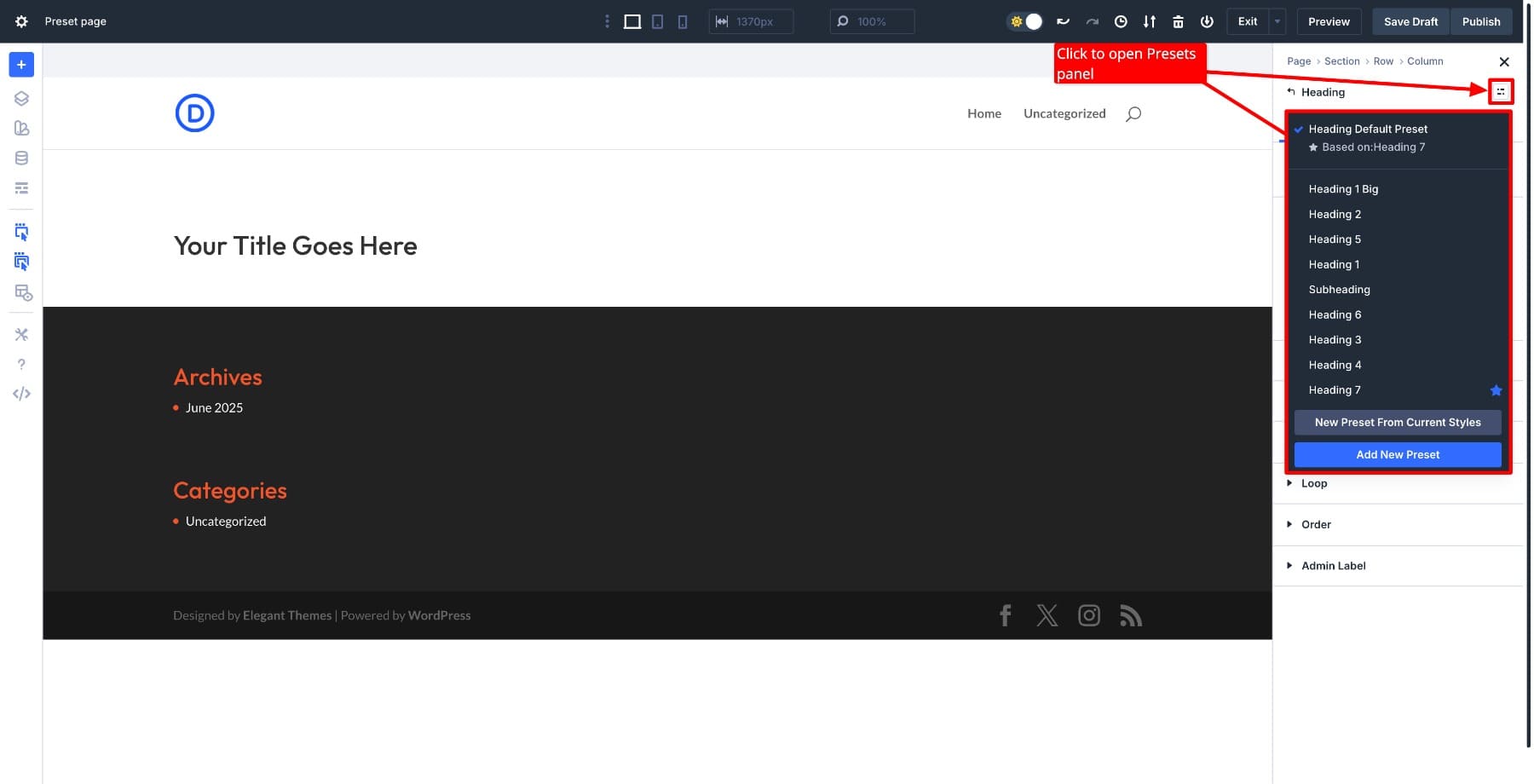Select the checked Heading Default Preset

pos(1368,130)
